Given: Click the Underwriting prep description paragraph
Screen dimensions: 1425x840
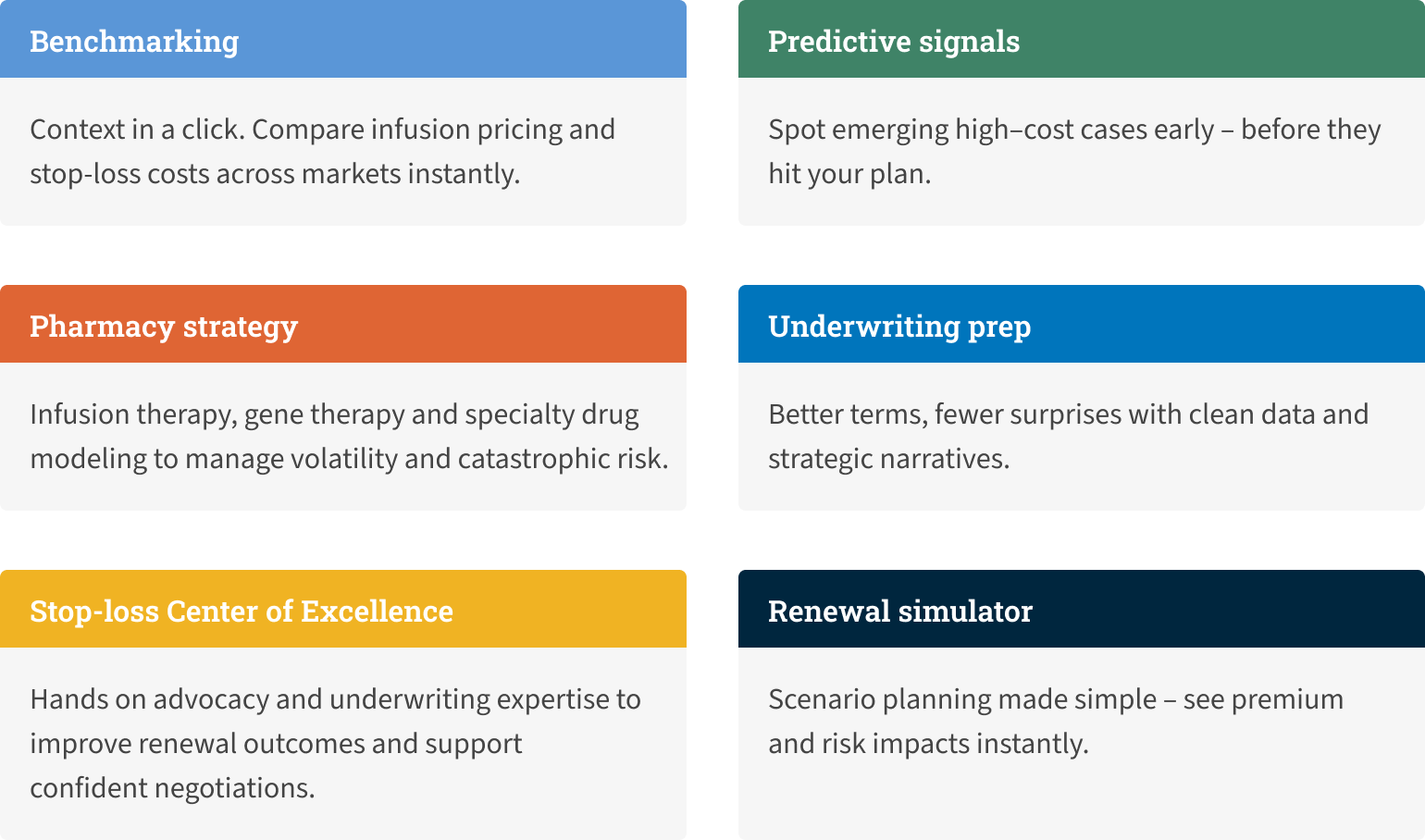Looking at the screenshot, I should coord(1068,437).
